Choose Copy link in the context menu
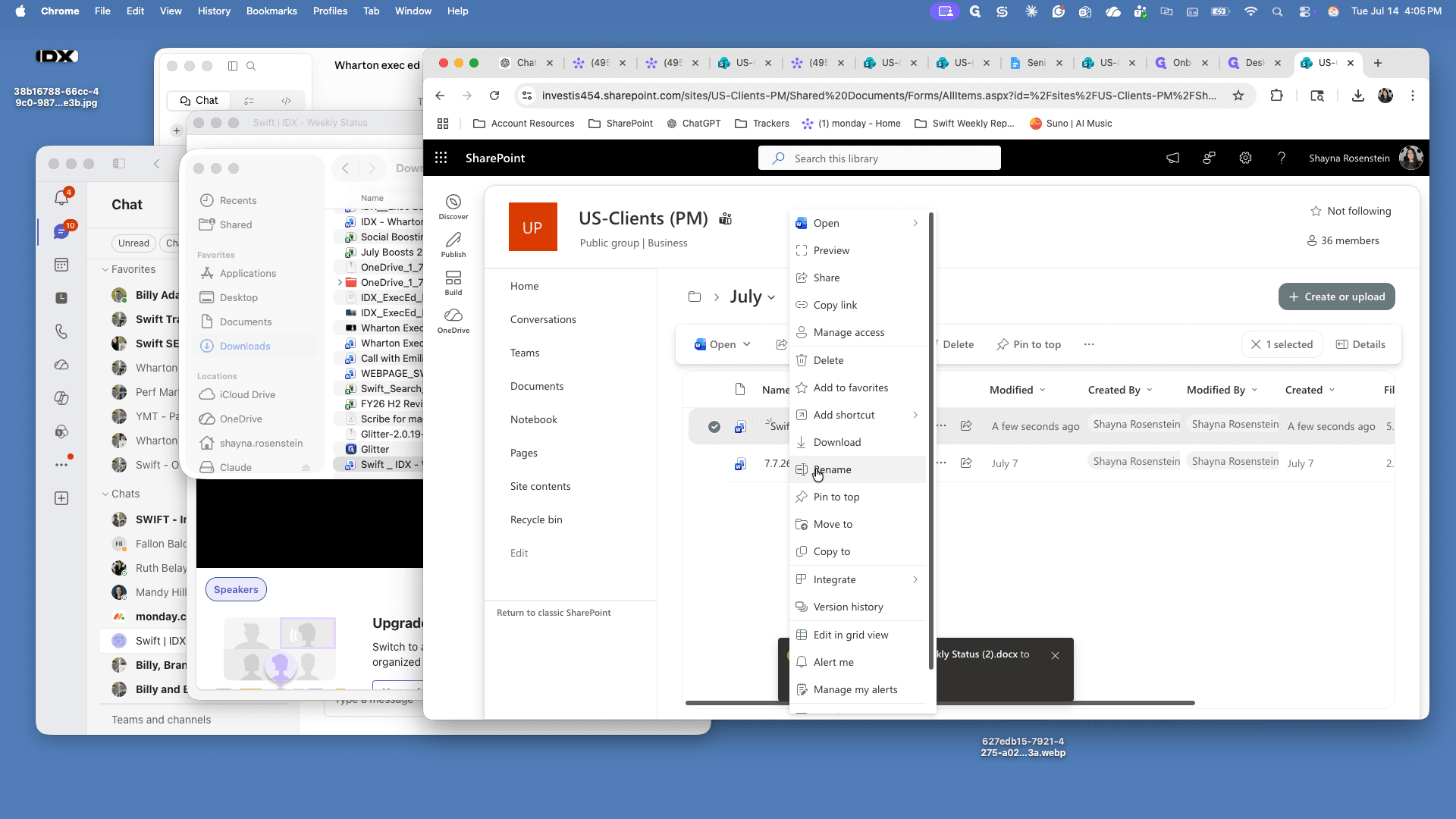 (x=857, y=305)
